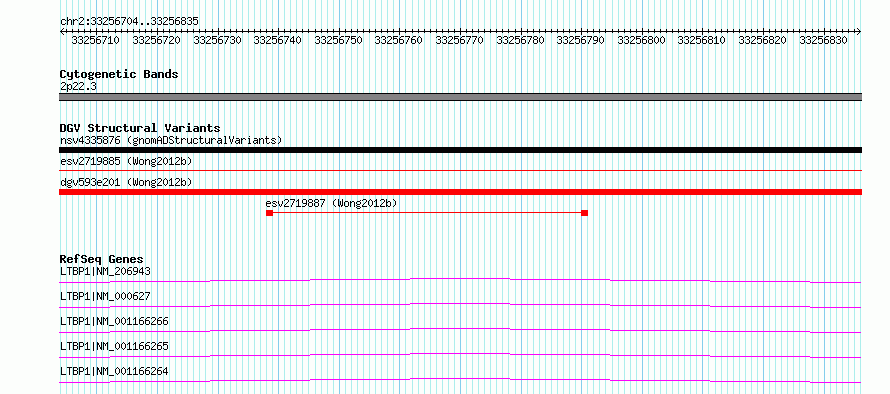This screenshot has height=394, width=890.
Task: Click the left red endpoint of esv2719887
Action: coord(270,213)
